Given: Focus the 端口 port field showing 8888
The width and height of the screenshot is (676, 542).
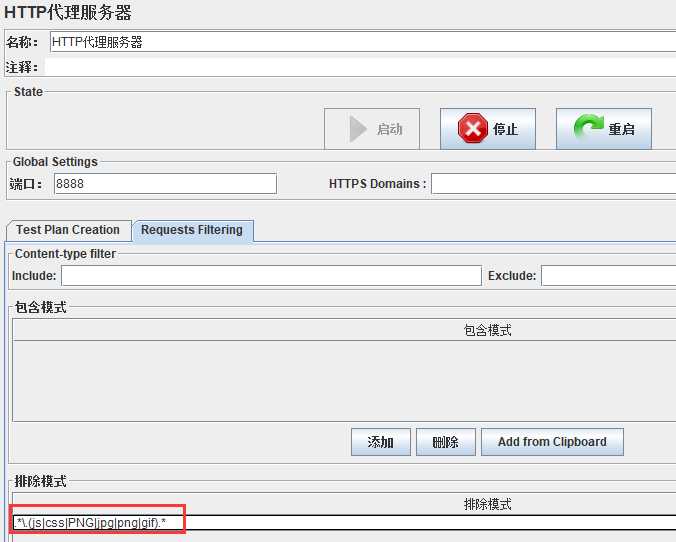Looking at the screenshot, I should (165, 184).
